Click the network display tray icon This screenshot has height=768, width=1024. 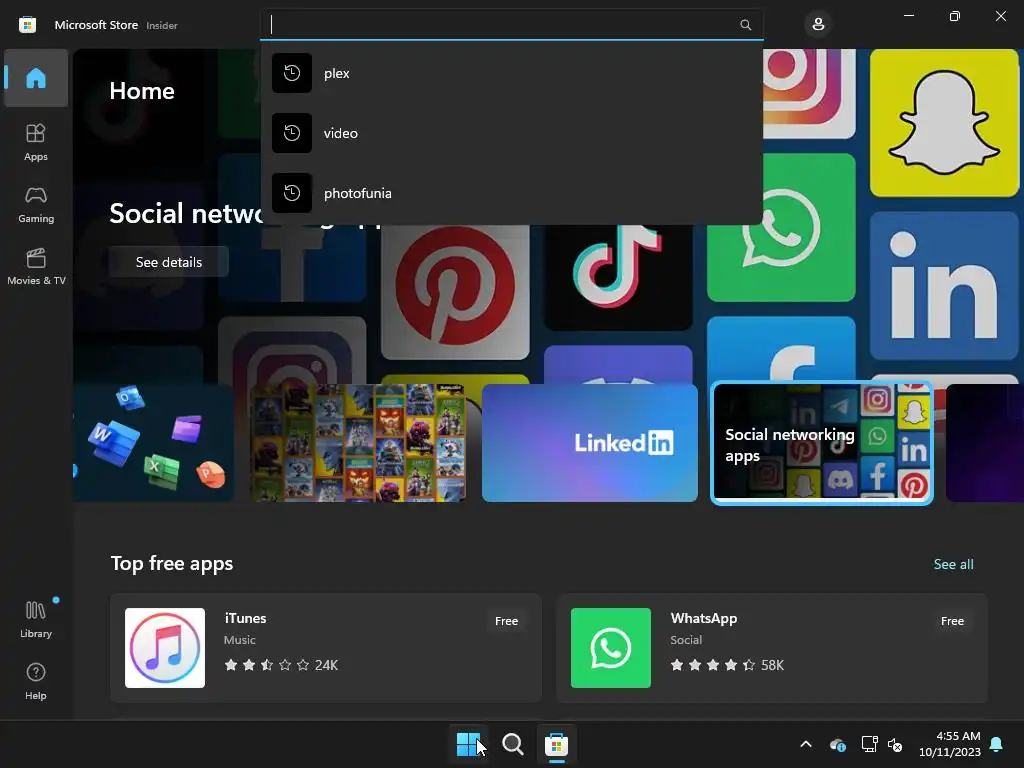point(869,744)
